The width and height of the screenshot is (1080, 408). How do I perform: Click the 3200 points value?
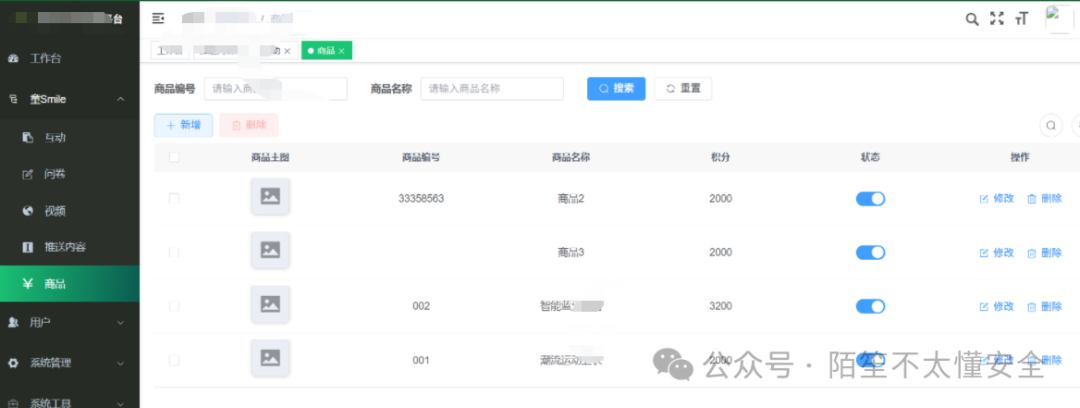pos(720,306)
